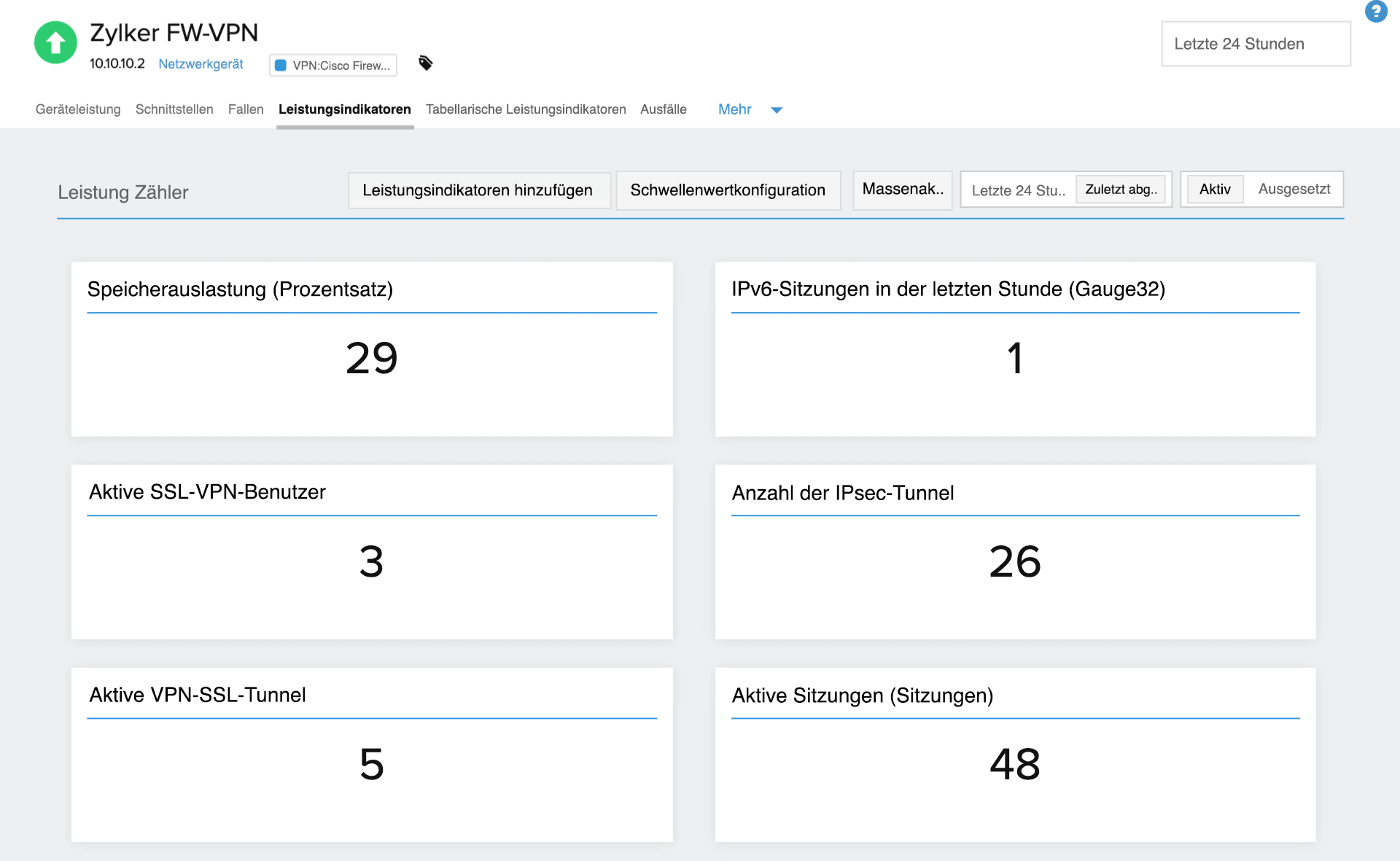Open the Schwellenwertkonfiguration dialog
This screenshot has width=1400, height=861.
(x=728, y=190)
